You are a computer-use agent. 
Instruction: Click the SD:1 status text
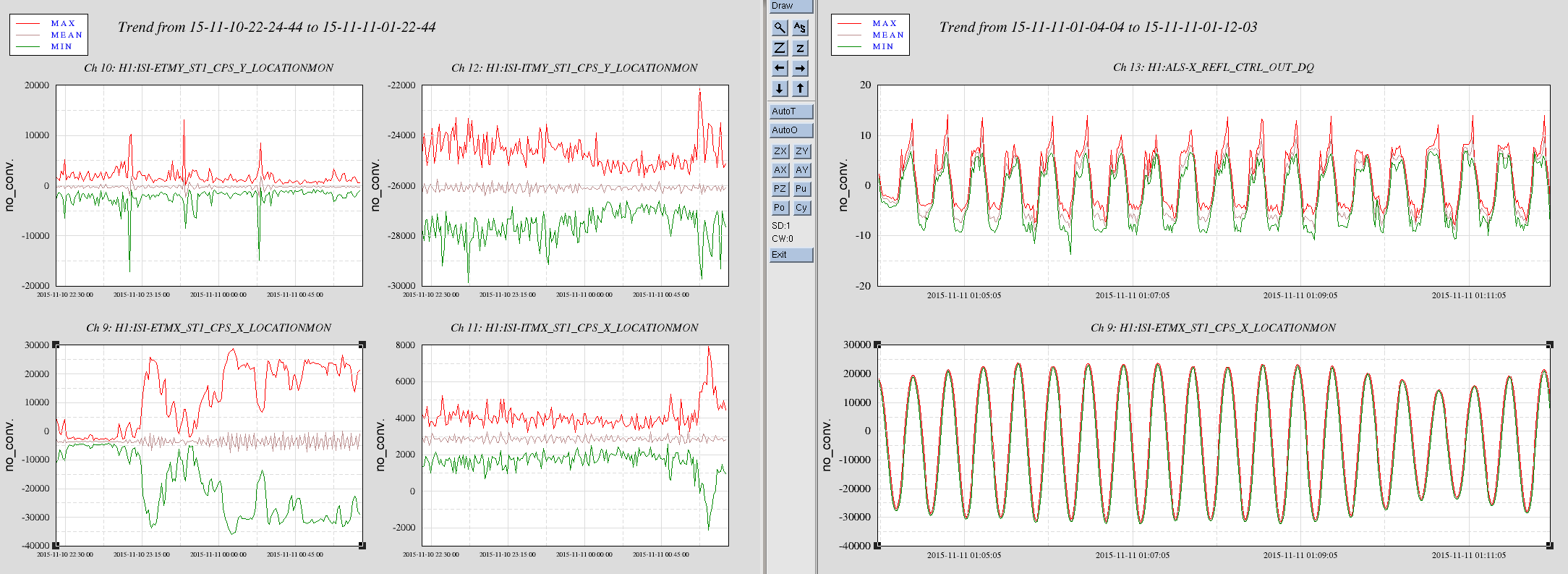click(781, 226)
